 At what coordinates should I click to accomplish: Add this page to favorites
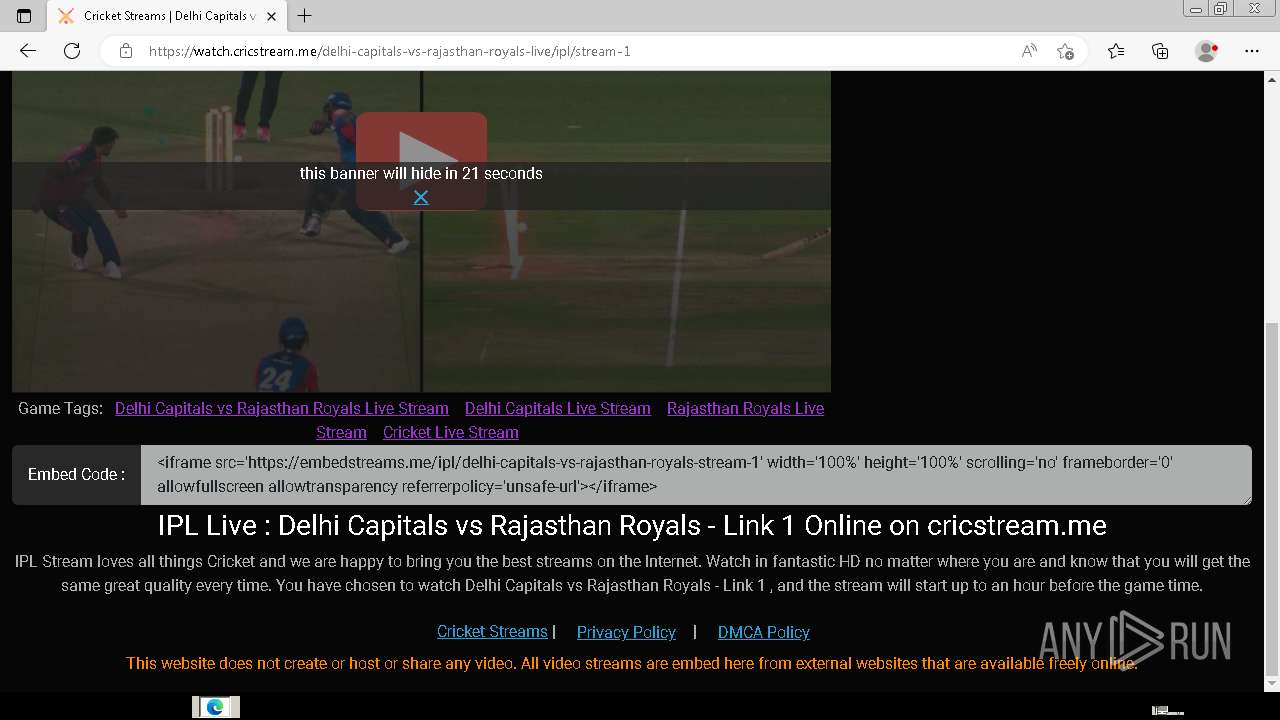coord(1065,51)
